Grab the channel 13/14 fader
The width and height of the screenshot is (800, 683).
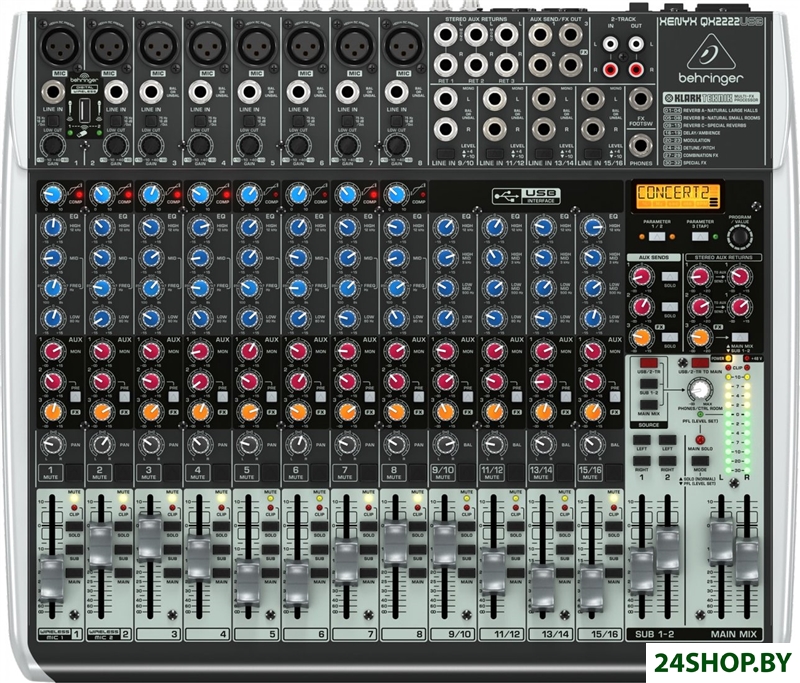pyautogui.click(x=542, y=589)
